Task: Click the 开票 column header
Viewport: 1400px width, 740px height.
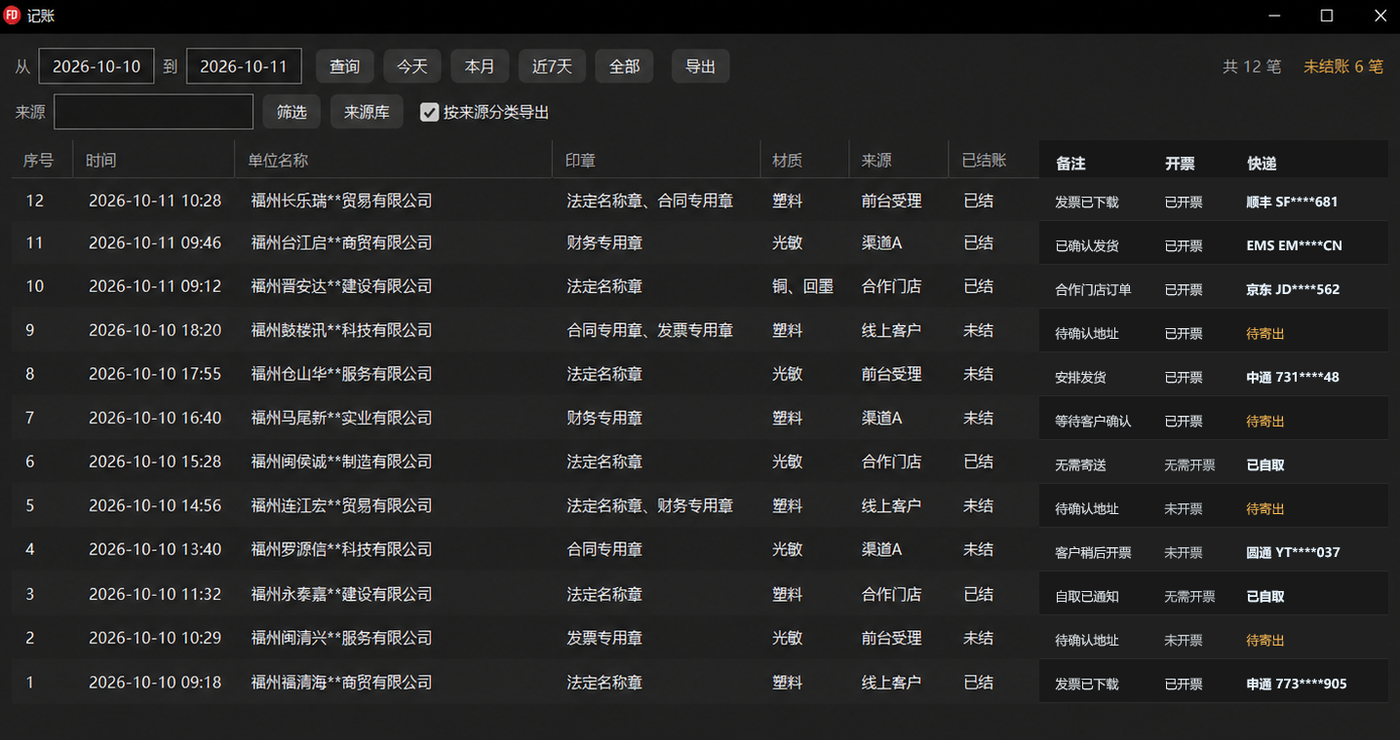Action: click(1180, 163)
